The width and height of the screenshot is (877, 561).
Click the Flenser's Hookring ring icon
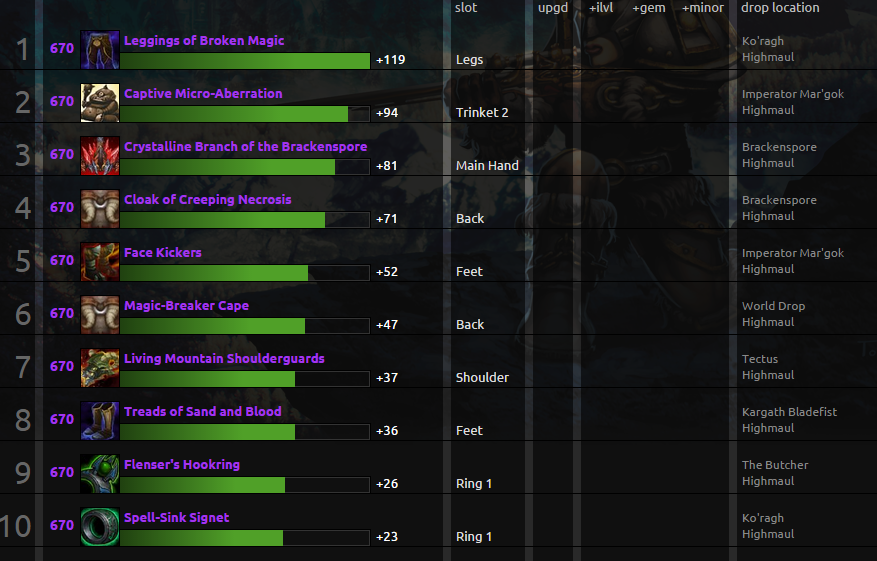coord(99,473)
